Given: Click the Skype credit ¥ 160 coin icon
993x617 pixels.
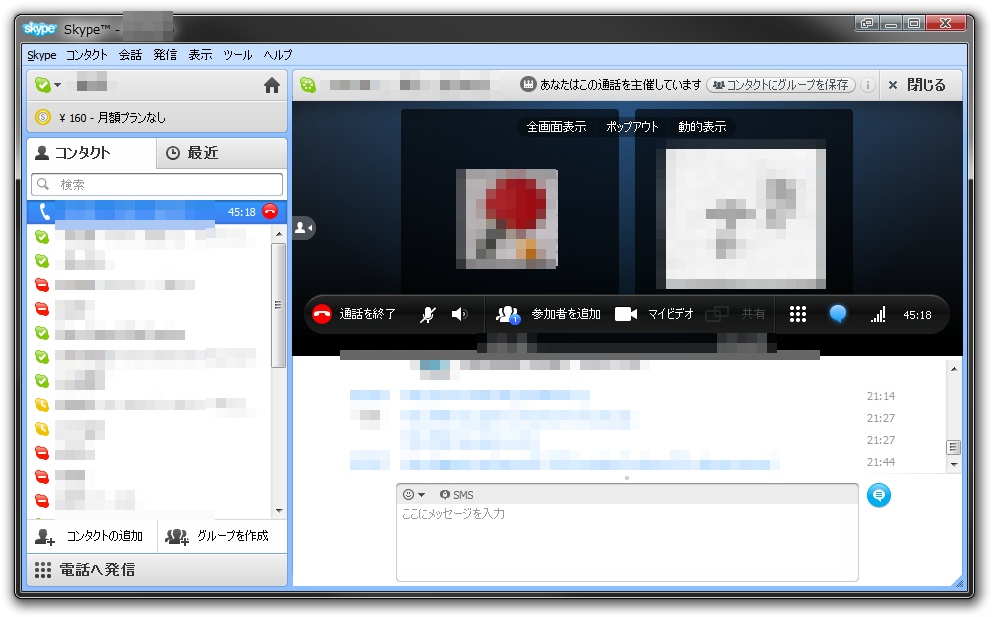Looking at the screenshot, I should (x=42, y=117).
